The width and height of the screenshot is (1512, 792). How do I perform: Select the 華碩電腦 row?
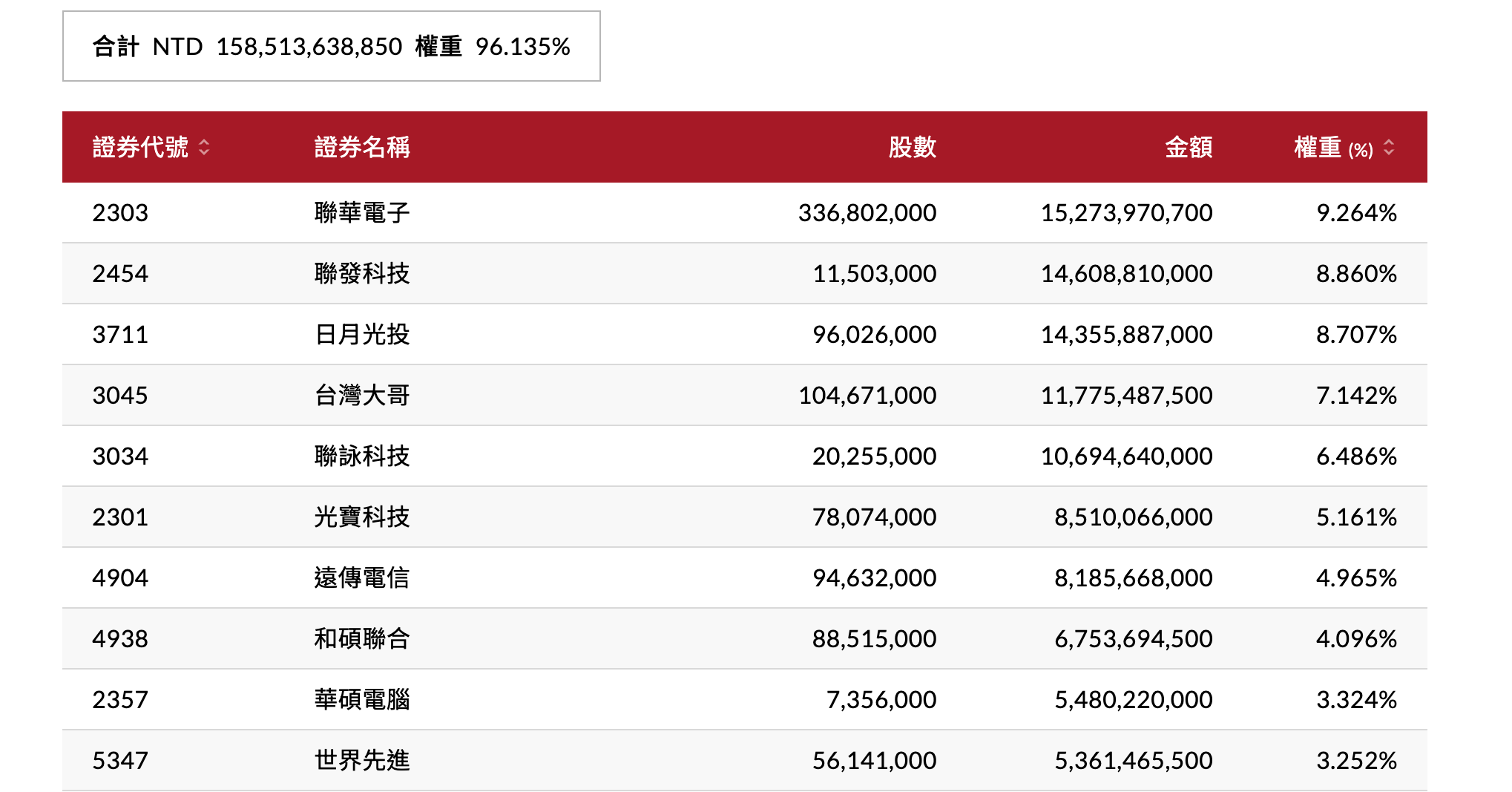pos(362,698)
